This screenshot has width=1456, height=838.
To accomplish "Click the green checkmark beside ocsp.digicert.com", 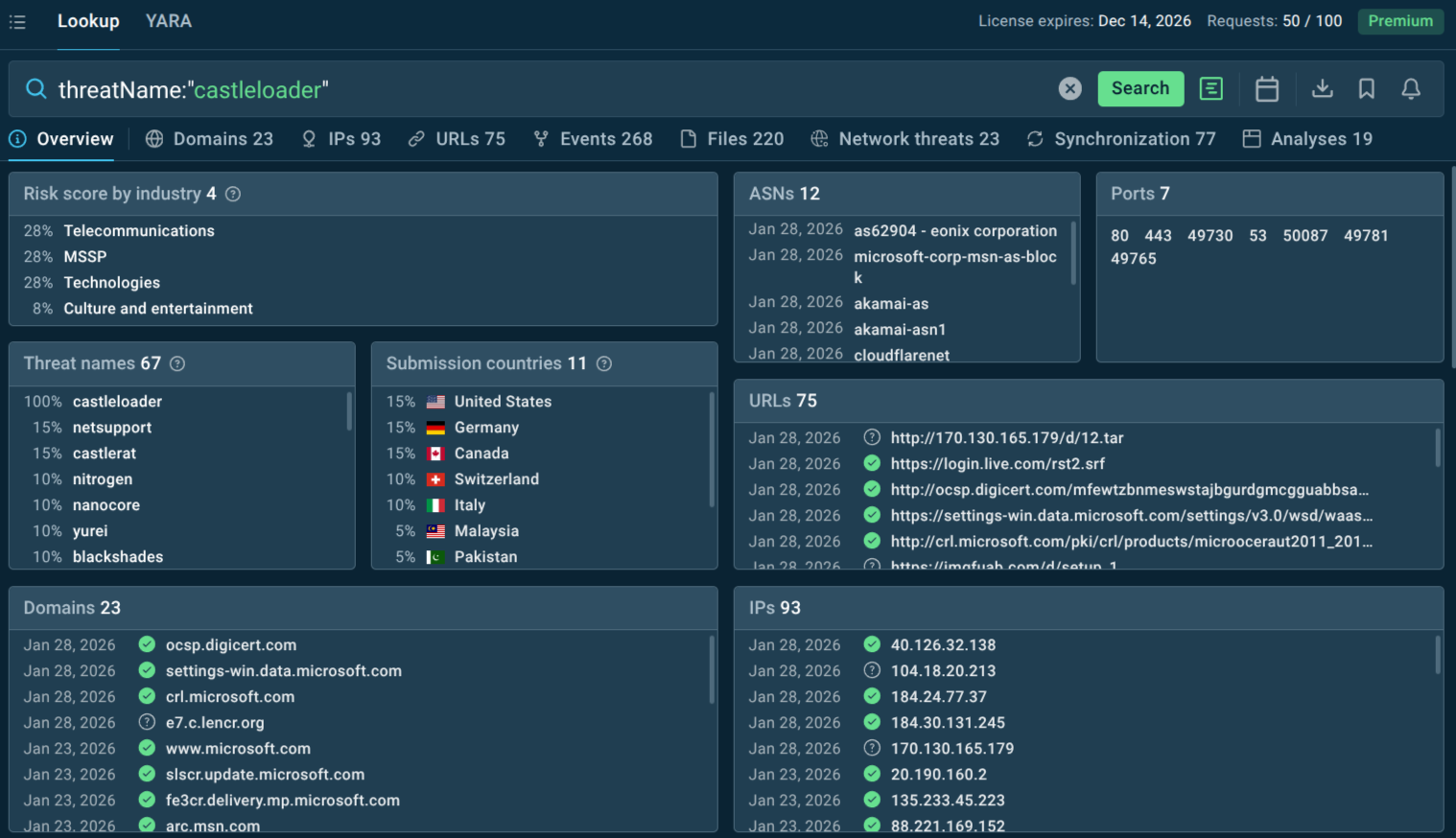I will [147, 644].
